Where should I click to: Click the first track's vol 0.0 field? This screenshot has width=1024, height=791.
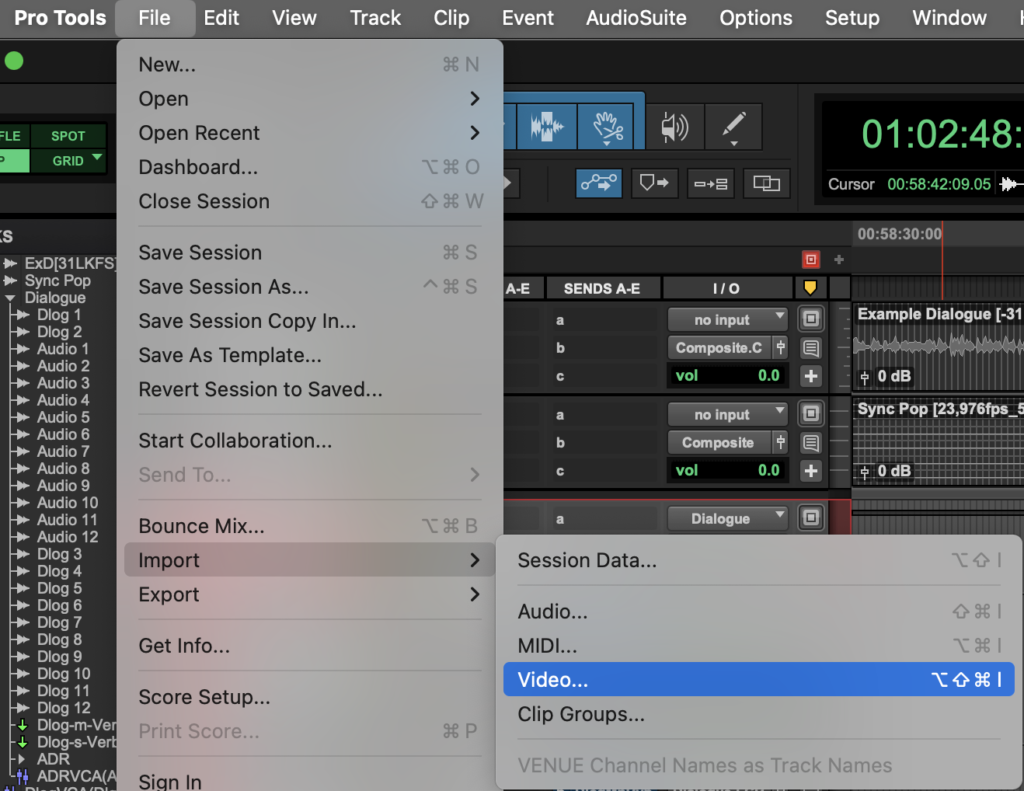tap(728, 376)
